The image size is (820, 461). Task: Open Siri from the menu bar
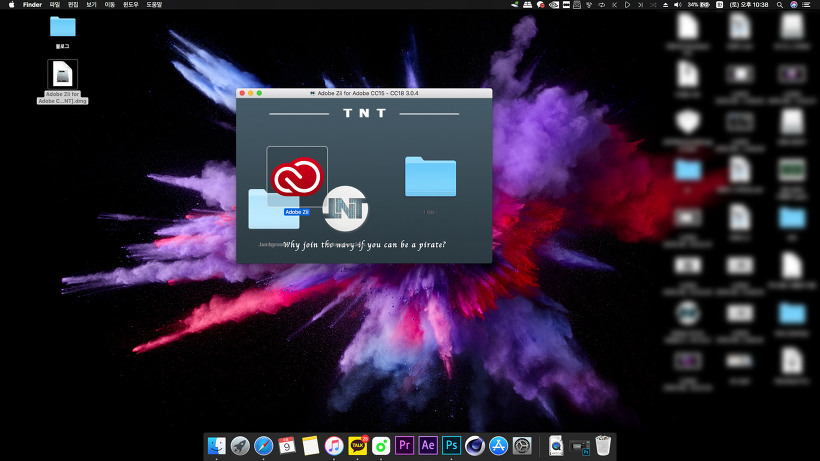793,5
